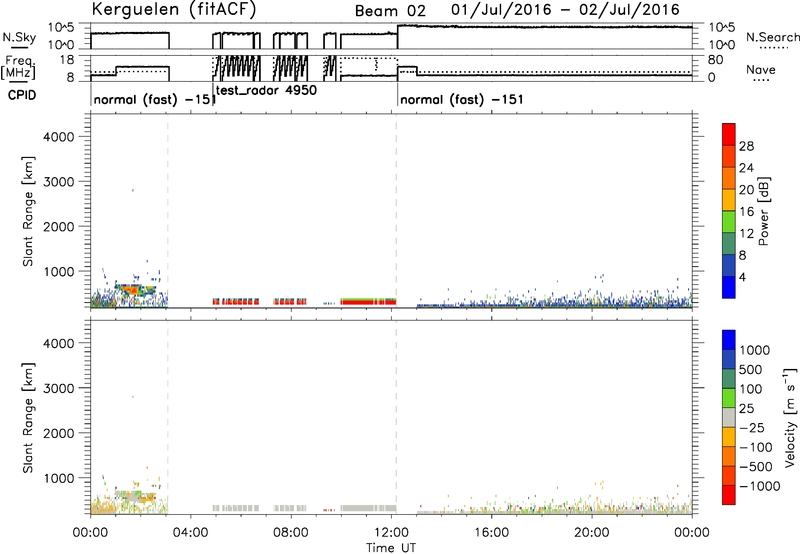Image resolution: width=800 pixels, height=554 pixels.
Task: Click the '08:00' time axis label
Action: [291, 533]
